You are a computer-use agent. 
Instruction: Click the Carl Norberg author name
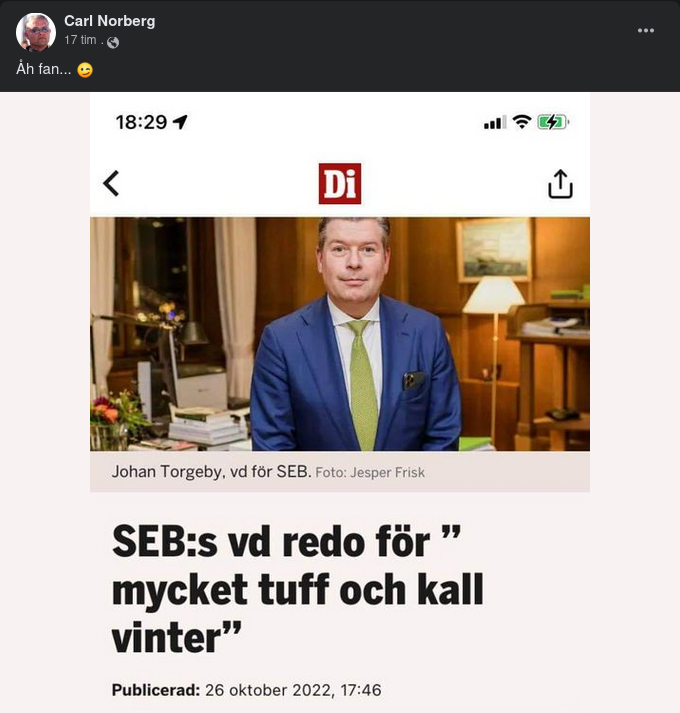(109, 21)
